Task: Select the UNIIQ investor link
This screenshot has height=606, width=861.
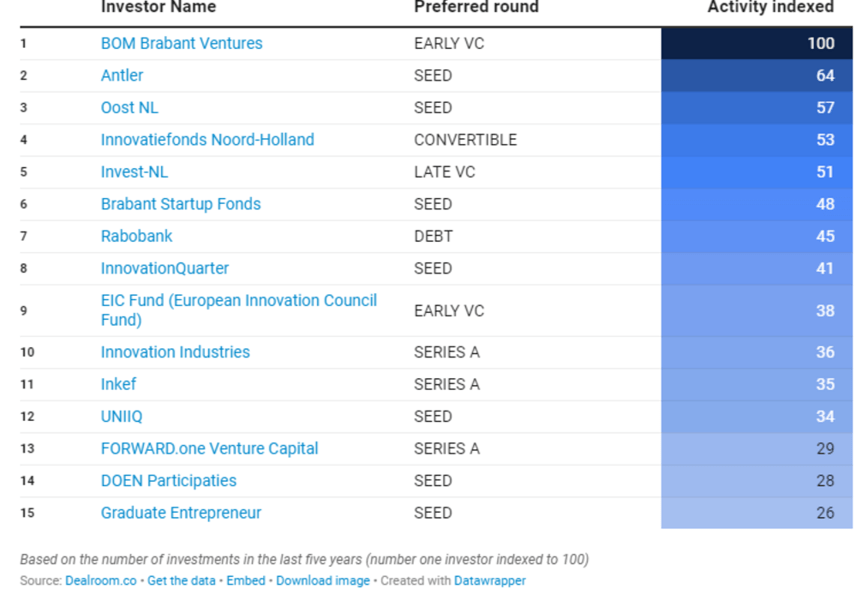Action: click(123, 416)
